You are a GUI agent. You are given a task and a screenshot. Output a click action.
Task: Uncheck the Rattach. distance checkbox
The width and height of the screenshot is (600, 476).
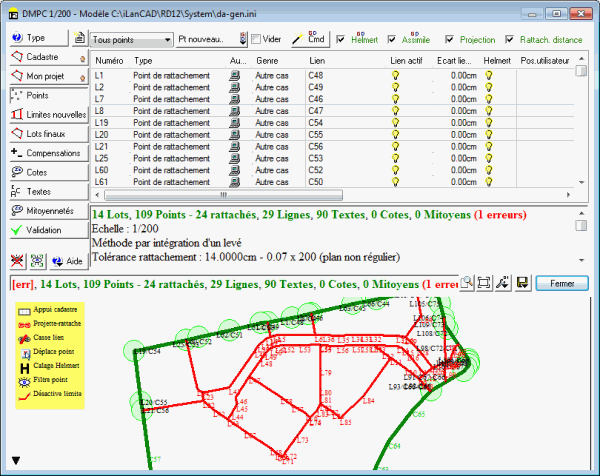[511, 40]
